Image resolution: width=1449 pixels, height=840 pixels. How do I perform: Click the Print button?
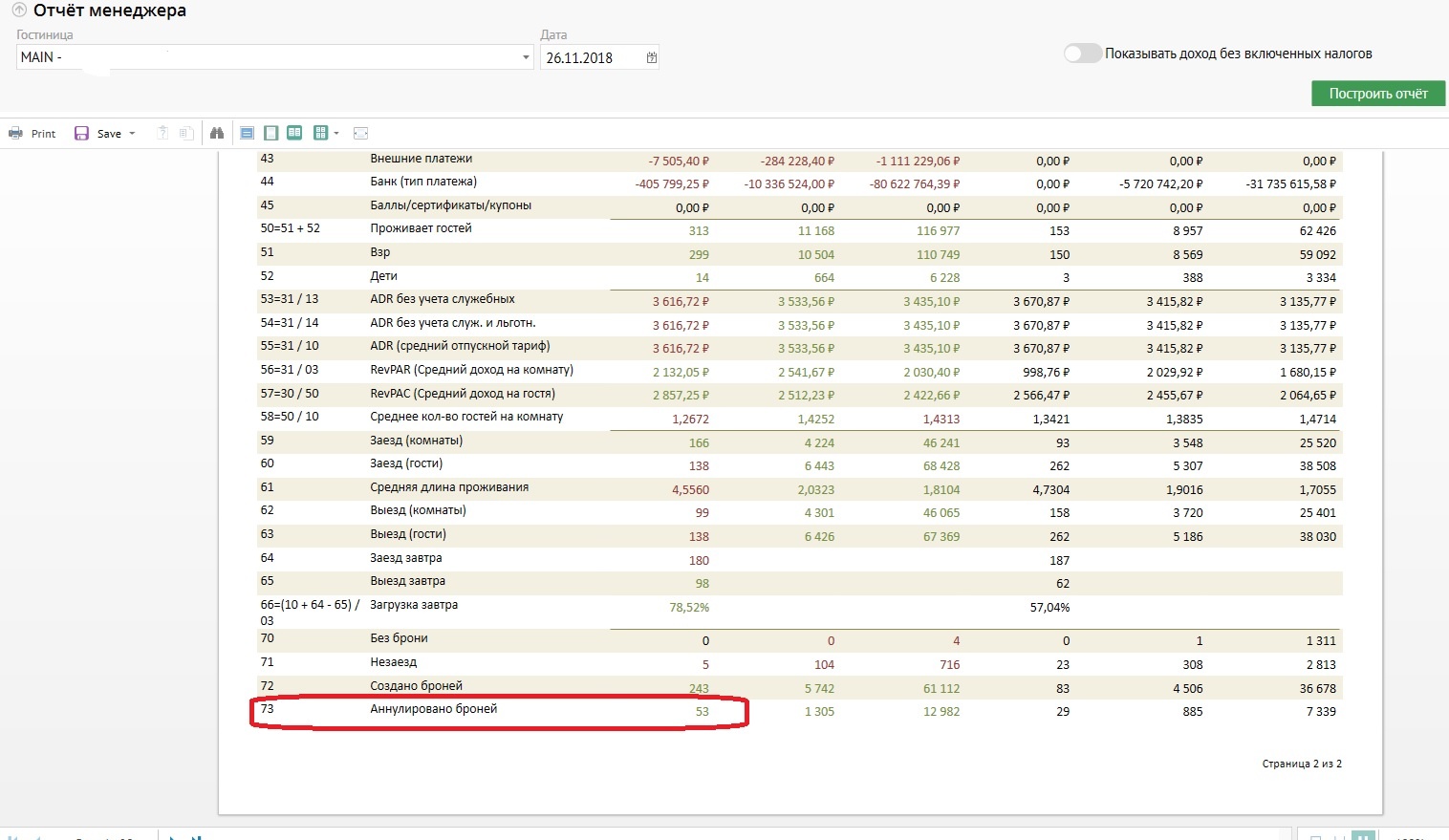(32, 134)
